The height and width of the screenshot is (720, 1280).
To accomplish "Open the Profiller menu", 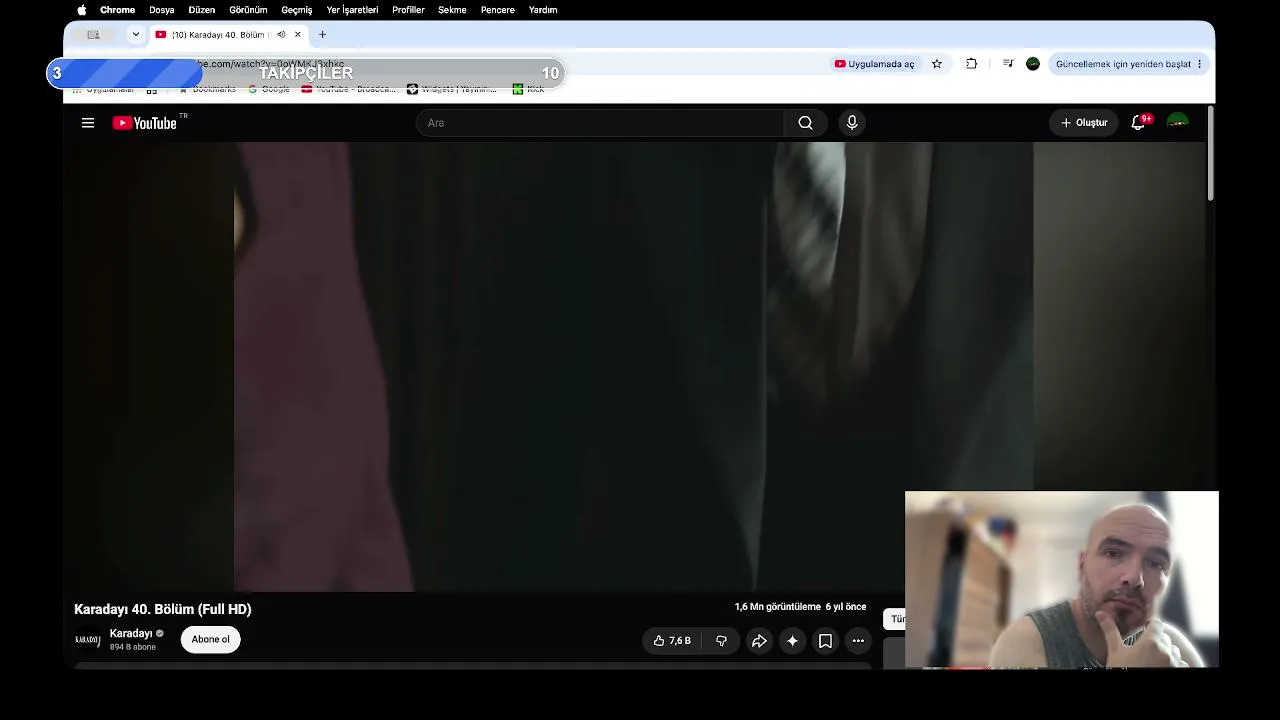I will [x=408, y=10].
